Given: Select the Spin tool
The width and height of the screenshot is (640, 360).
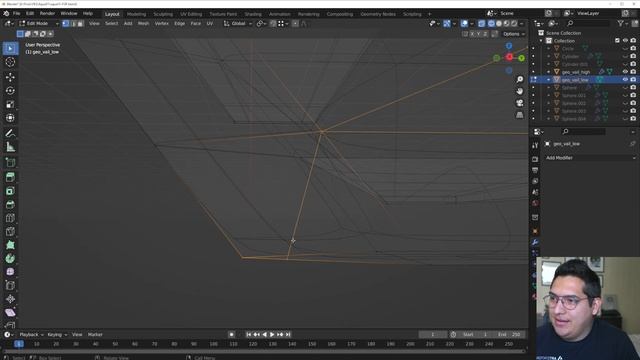Looking at the screenshot, I should coord(10,258).
